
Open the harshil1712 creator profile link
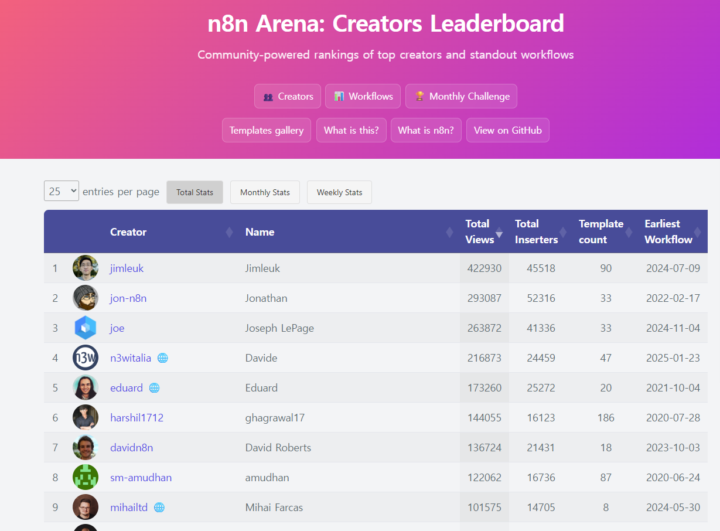tap(136, 418)
